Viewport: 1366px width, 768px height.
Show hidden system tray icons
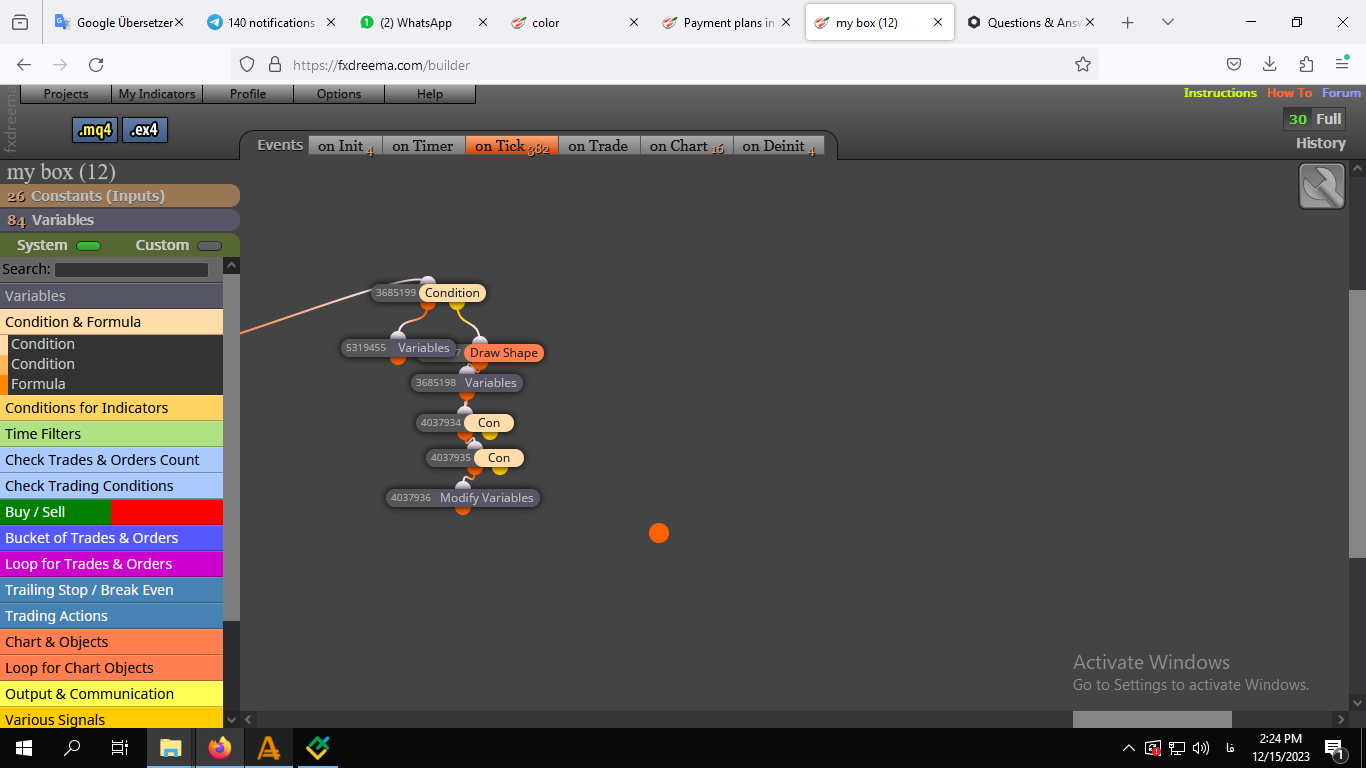tap(1129, 748)
